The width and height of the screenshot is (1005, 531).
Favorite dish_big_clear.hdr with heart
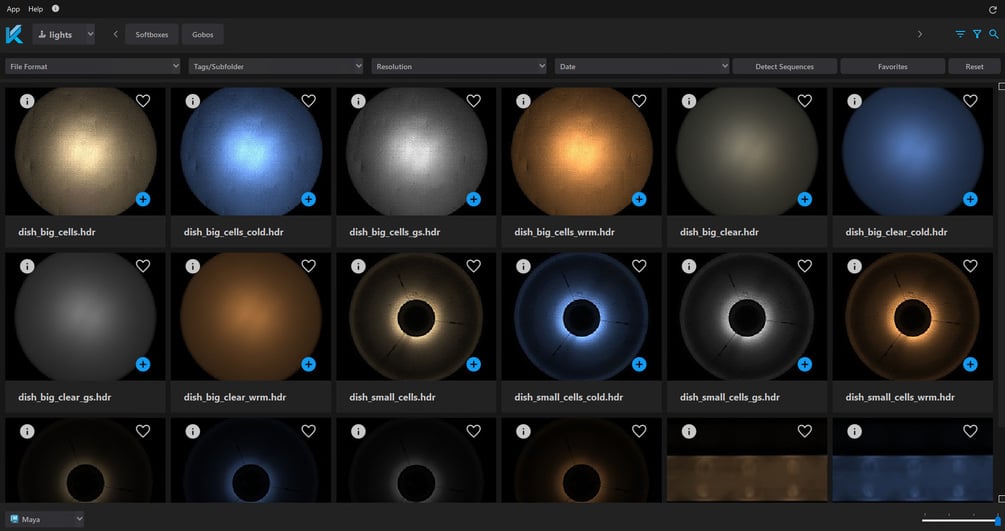click(804, 101)
